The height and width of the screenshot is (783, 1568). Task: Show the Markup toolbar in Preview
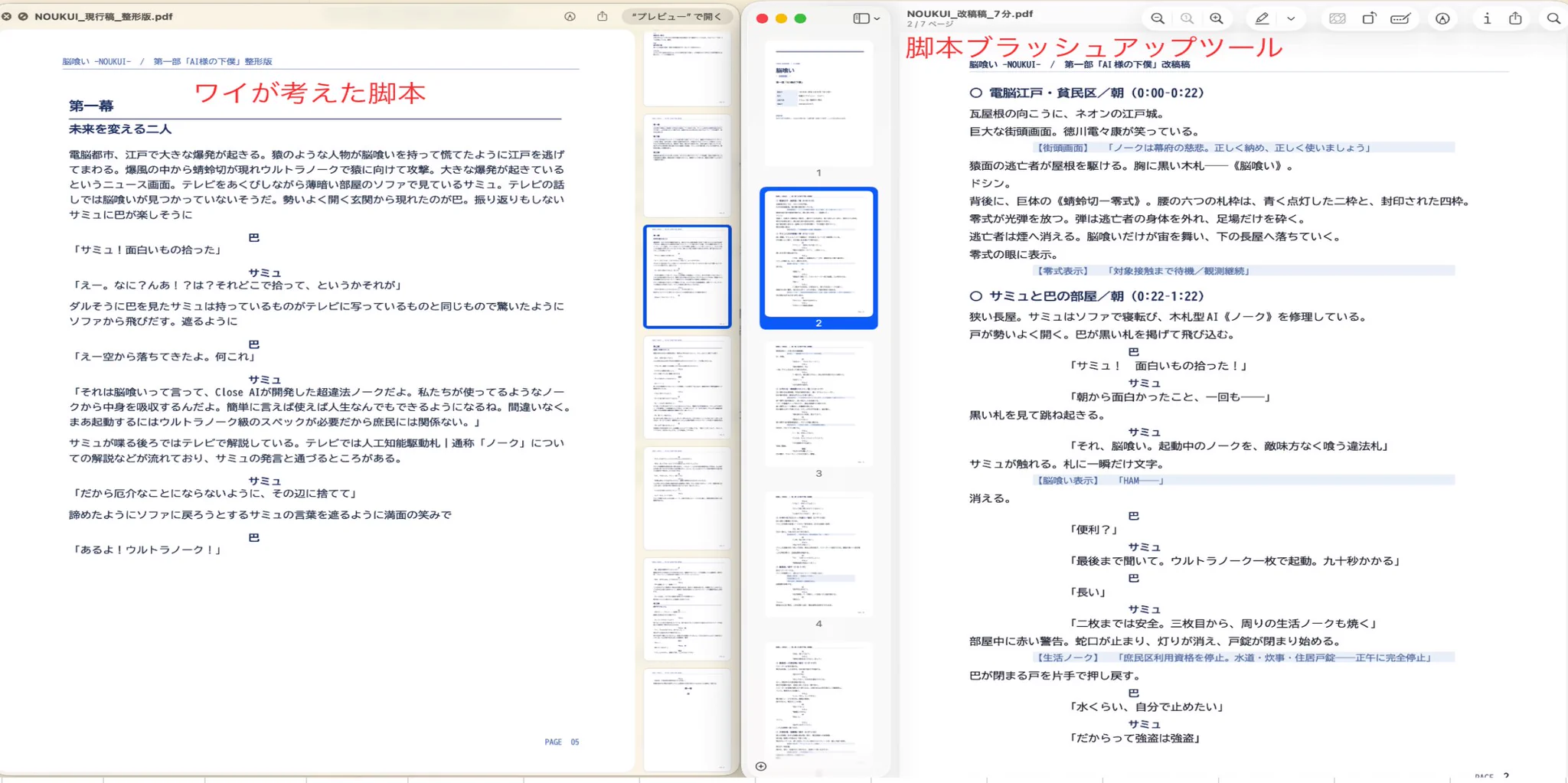[1442, 18]
